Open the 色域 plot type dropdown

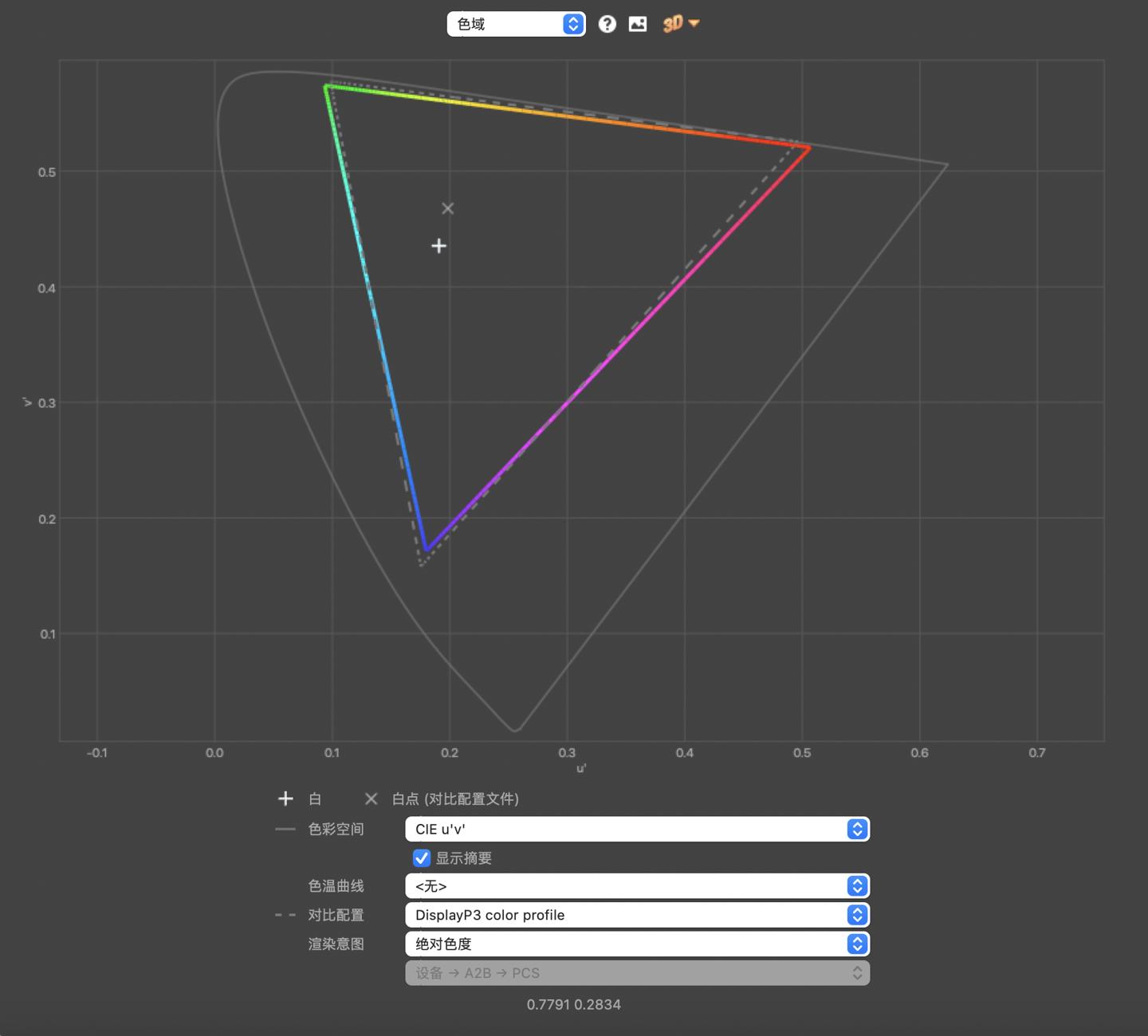pyautogui.click(x=516, y=24)
